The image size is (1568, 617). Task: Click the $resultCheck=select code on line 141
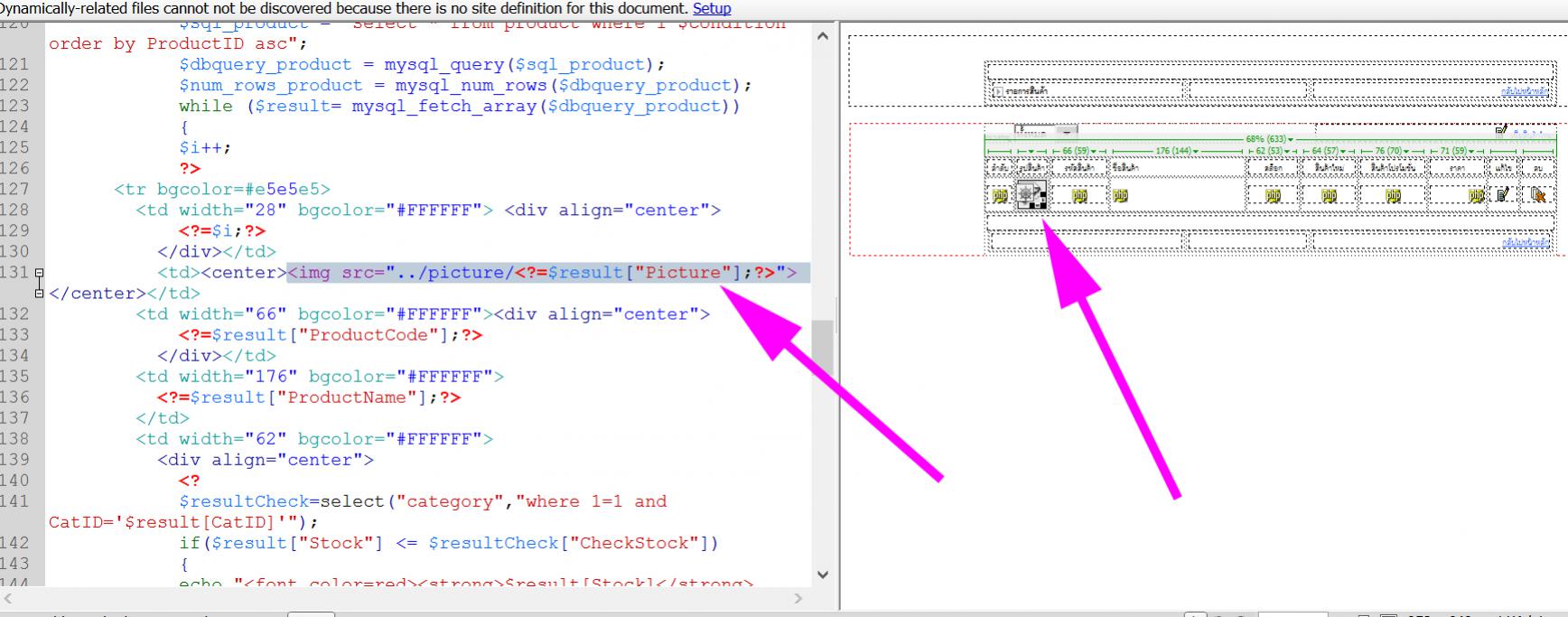click(423, 501)
